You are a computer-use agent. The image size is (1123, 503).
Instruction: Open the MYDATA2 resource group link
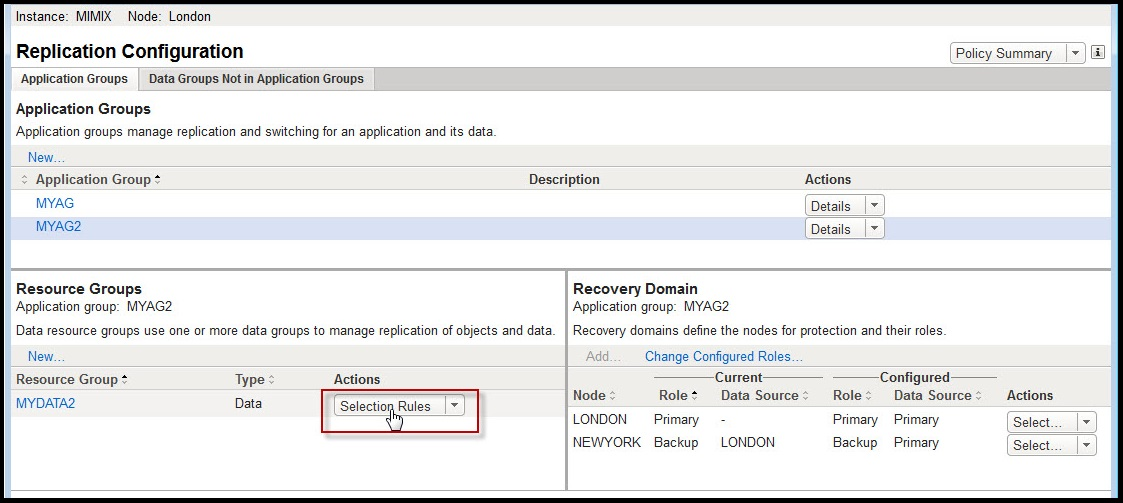click(46, 404)
